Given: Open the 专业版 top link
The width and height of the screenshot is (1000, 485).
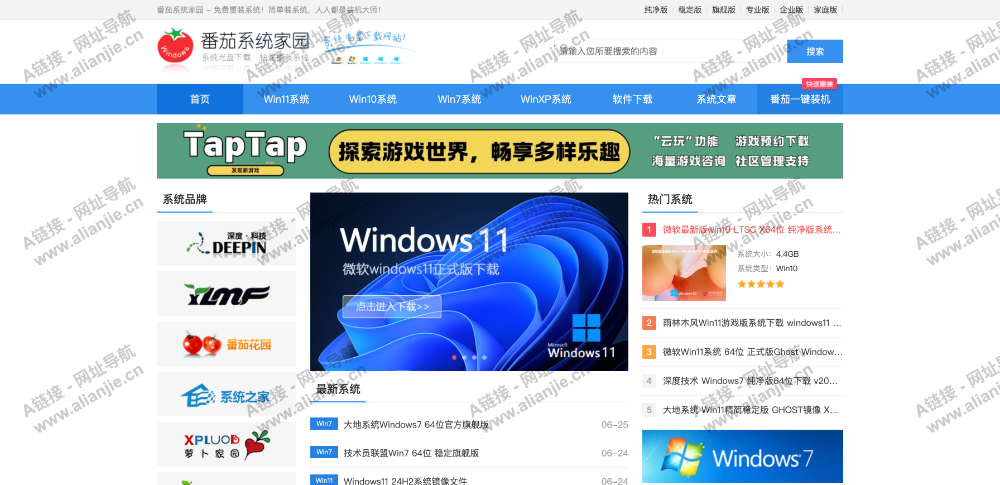Looking at the screenshot, I should 758,10.
